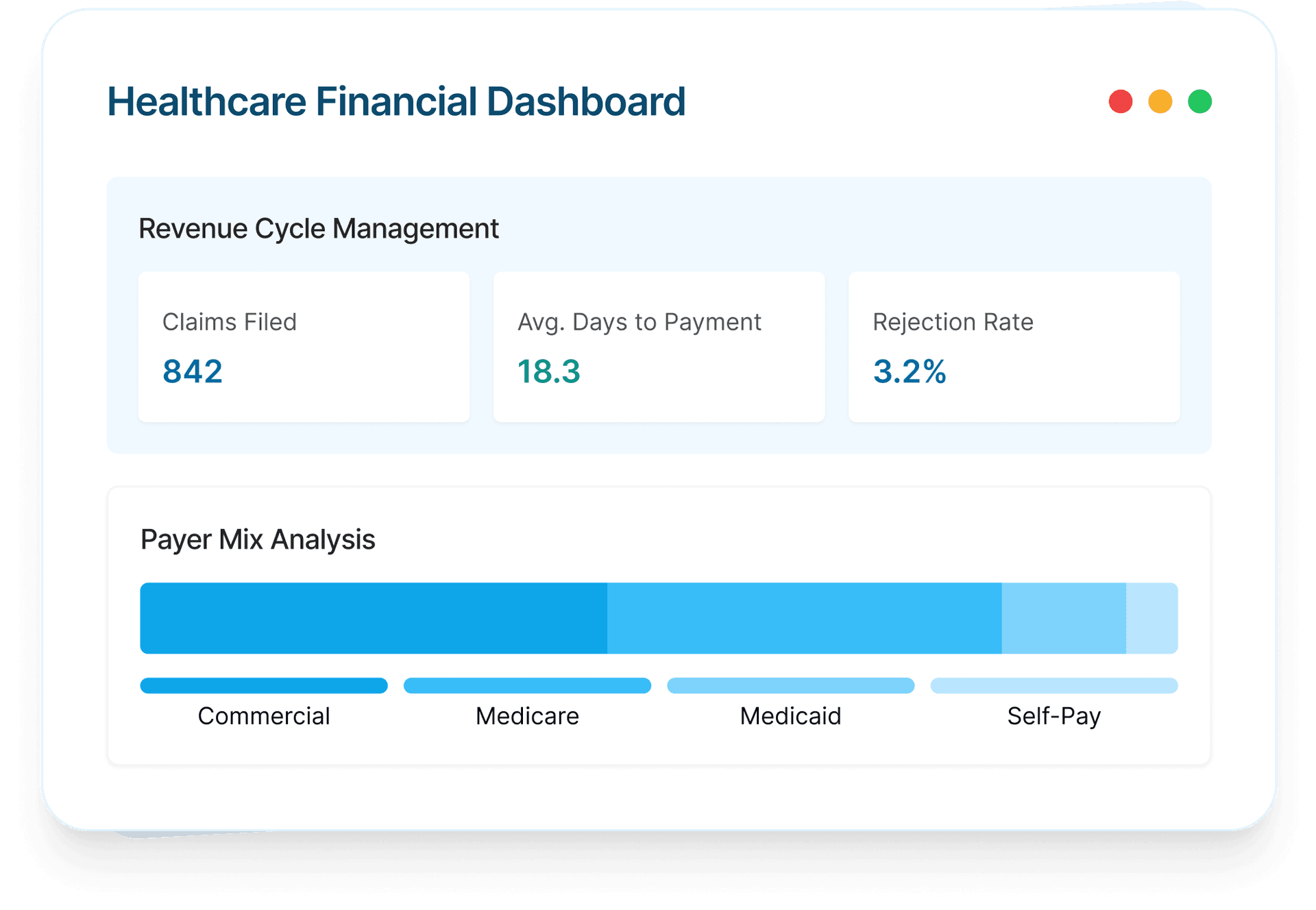Click the Healthcare Financial Dashboard title
The height and width of the screenshot is (910, 1316).
[x=396, y=101]
